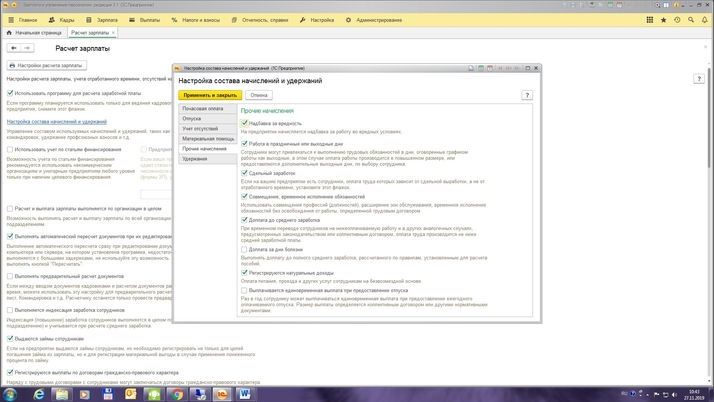
Task: Click the help question mark in dialog
Action: [527, 95]
